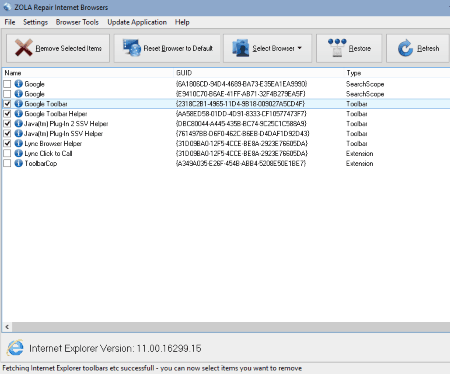Image resolution: width=450 pixels, height=374 pixels.
Task: Check the Google entry with GUID starting 6A1806CD
Action: pyautogui.click(x=7, y=84)
